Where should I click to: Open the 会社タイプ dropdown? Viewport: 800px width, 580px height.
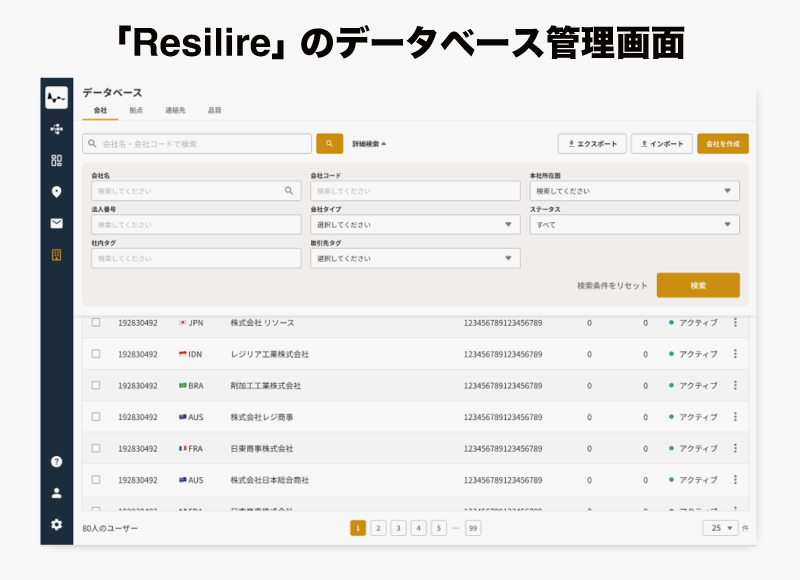click(415, 224)
